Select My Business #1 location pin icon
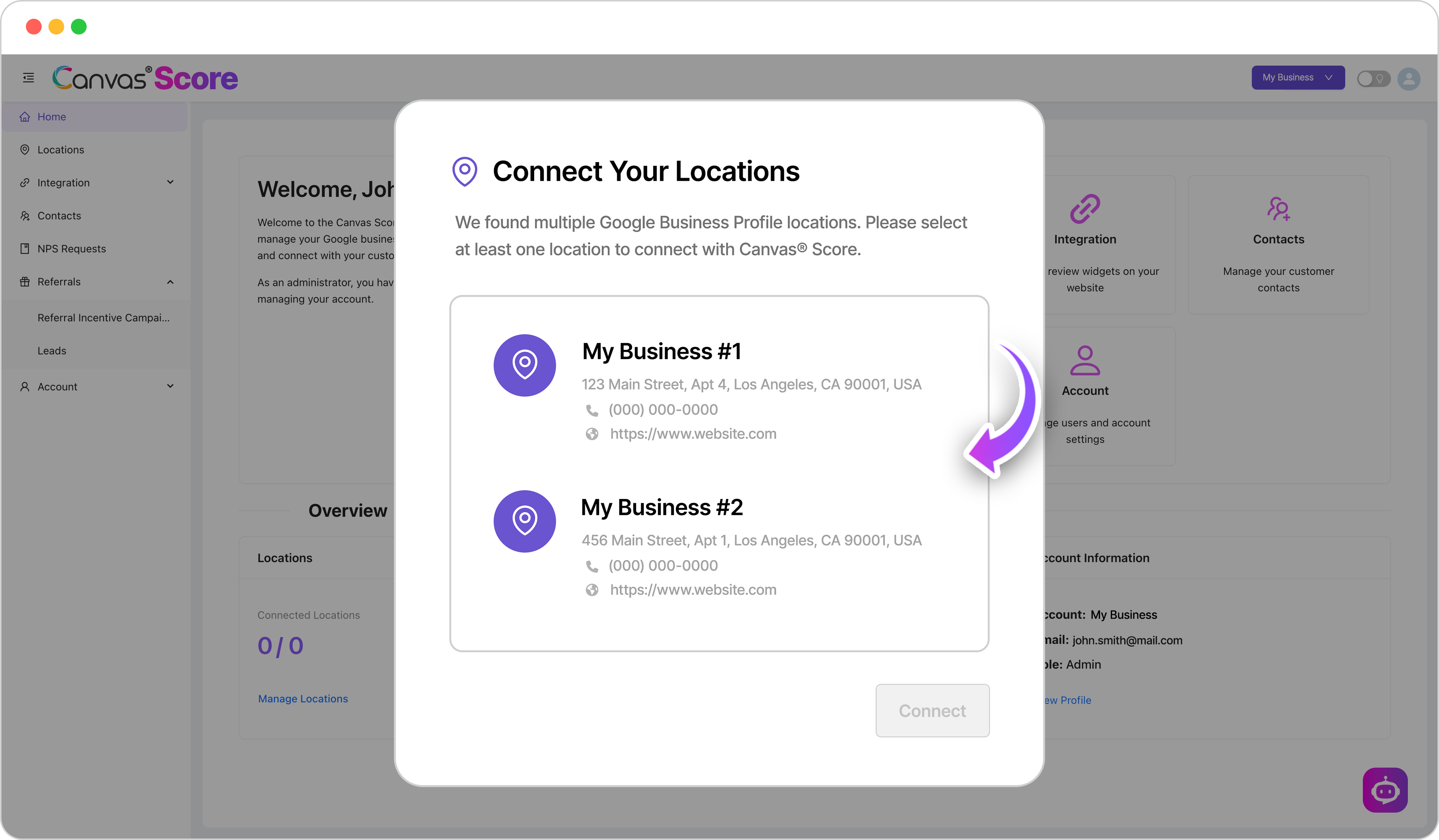 [524, 365]
